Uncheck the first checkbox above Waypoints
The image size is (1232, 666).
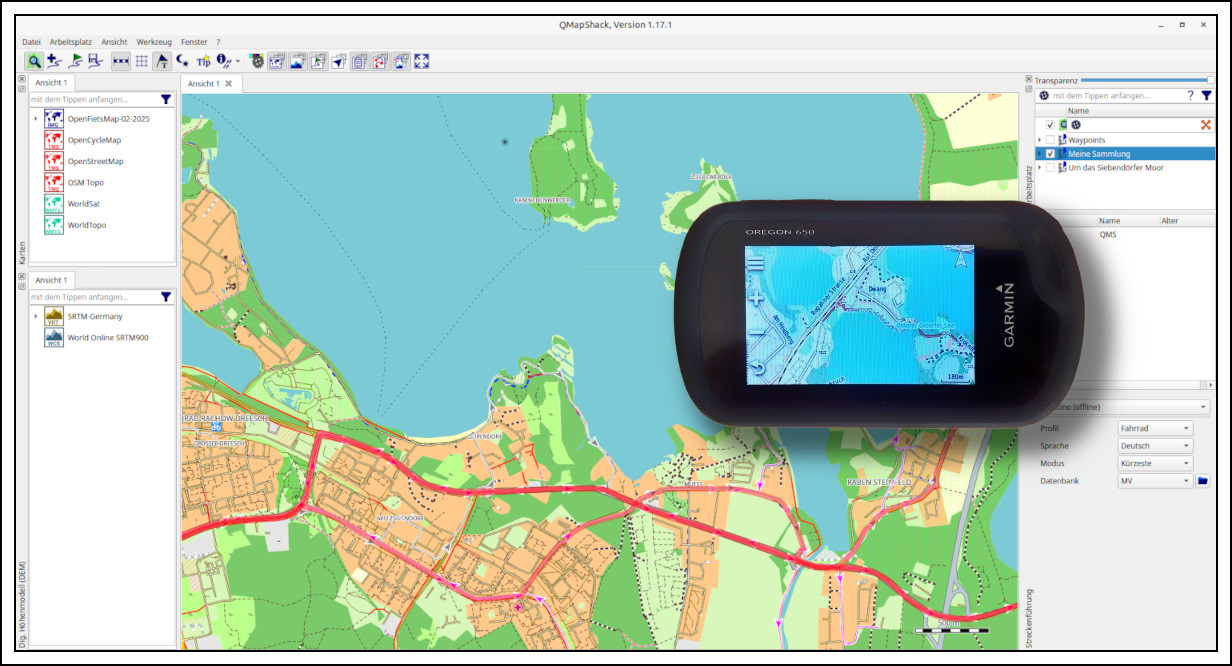tap(1050, 125)
